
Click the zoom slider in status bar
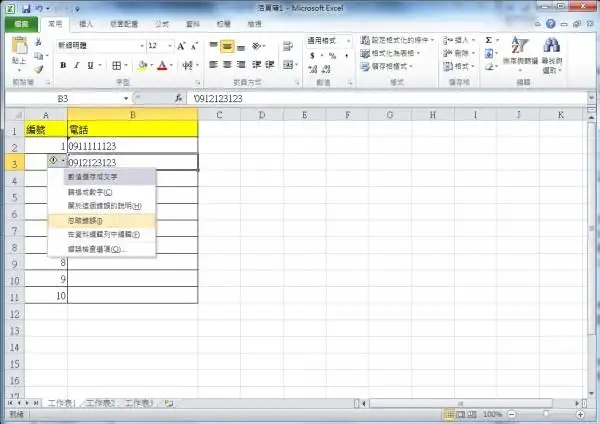click(x=546, y=414)
